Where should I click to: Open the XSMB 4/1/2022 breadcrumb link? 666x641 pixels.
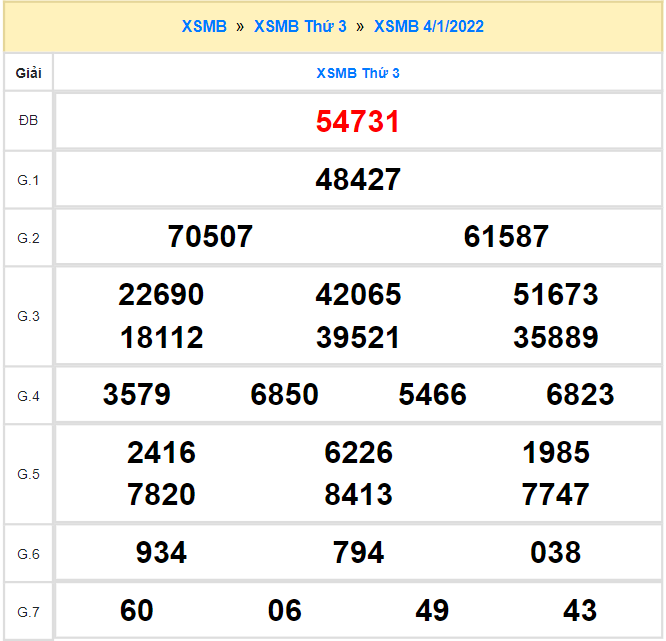click(x=428, y=27)
